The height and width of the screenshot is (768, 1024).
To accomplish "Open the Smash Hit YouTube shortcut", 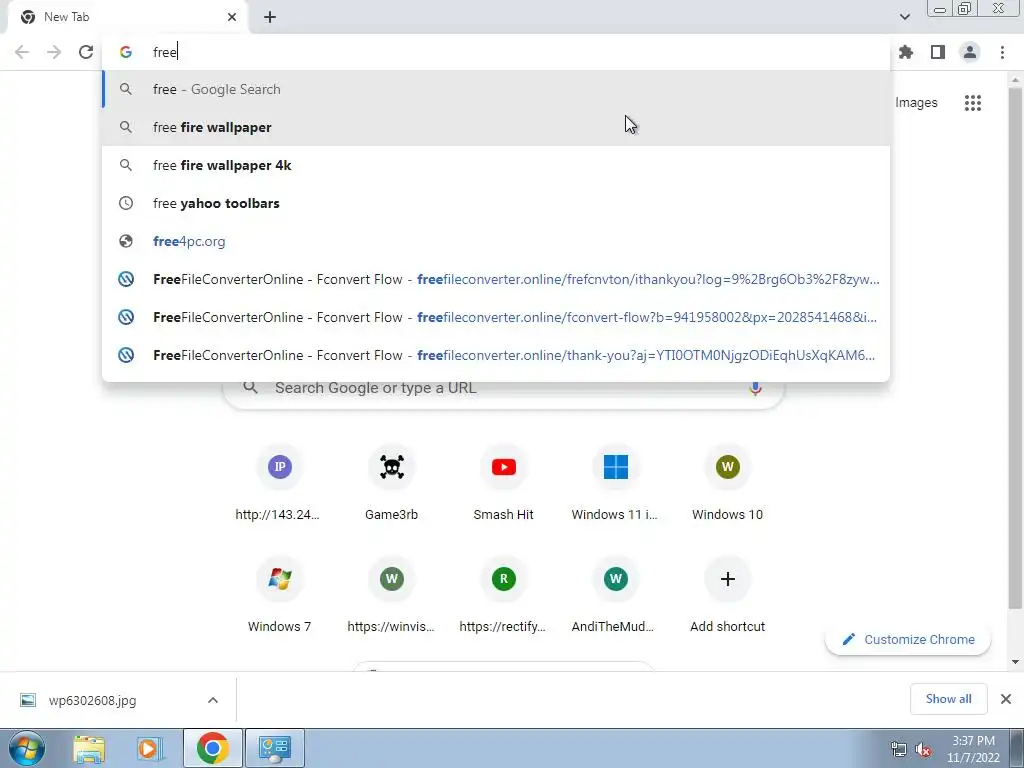I will click(x=504, y=483).
